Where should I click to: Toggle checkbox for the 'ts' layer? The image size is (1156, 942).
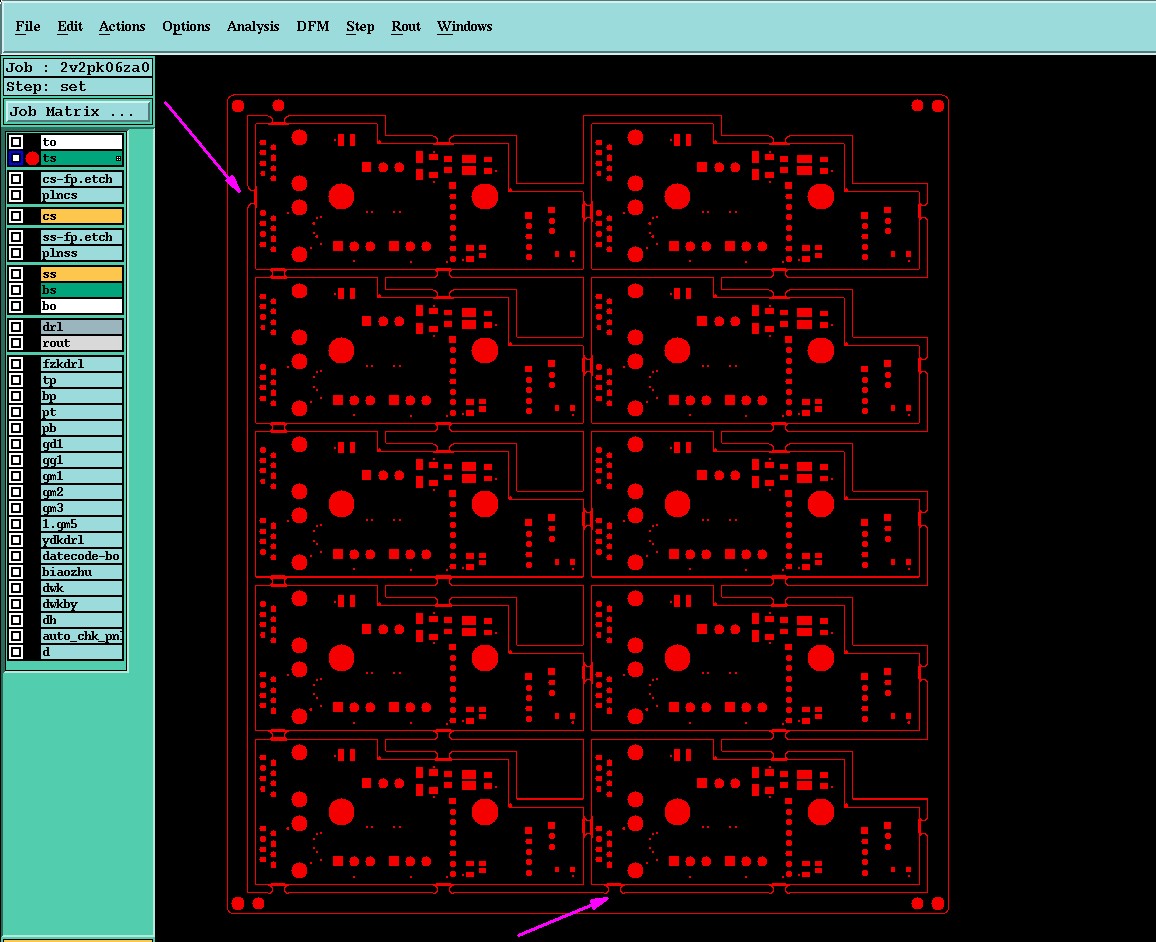[16, 158]
